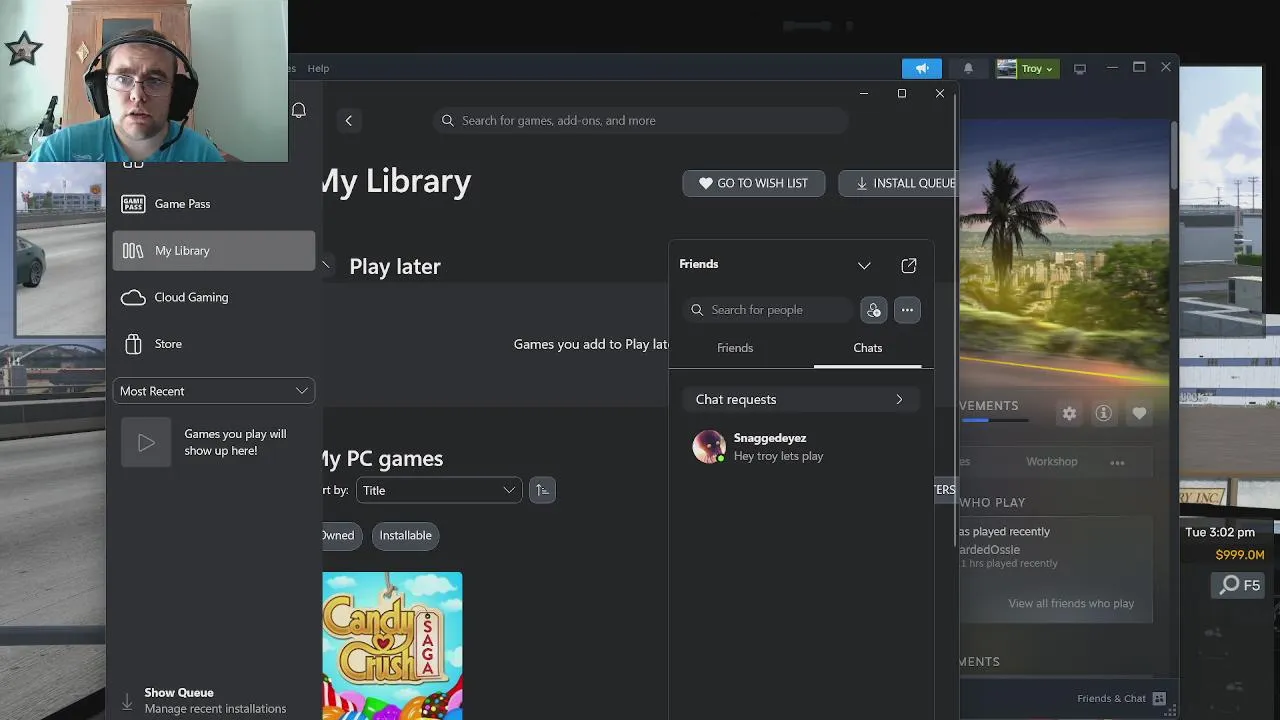1280x720 pixels.
Task: Click GO TO WISH LIST button
Action: [x=753, y=183]
